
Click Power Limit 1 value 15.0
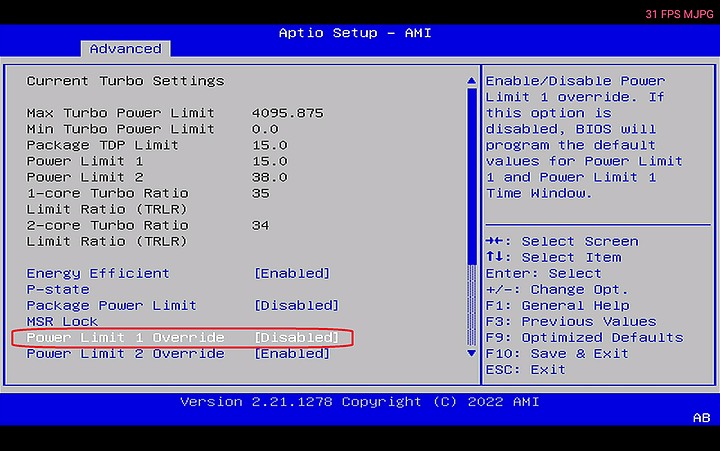[270, 161]
